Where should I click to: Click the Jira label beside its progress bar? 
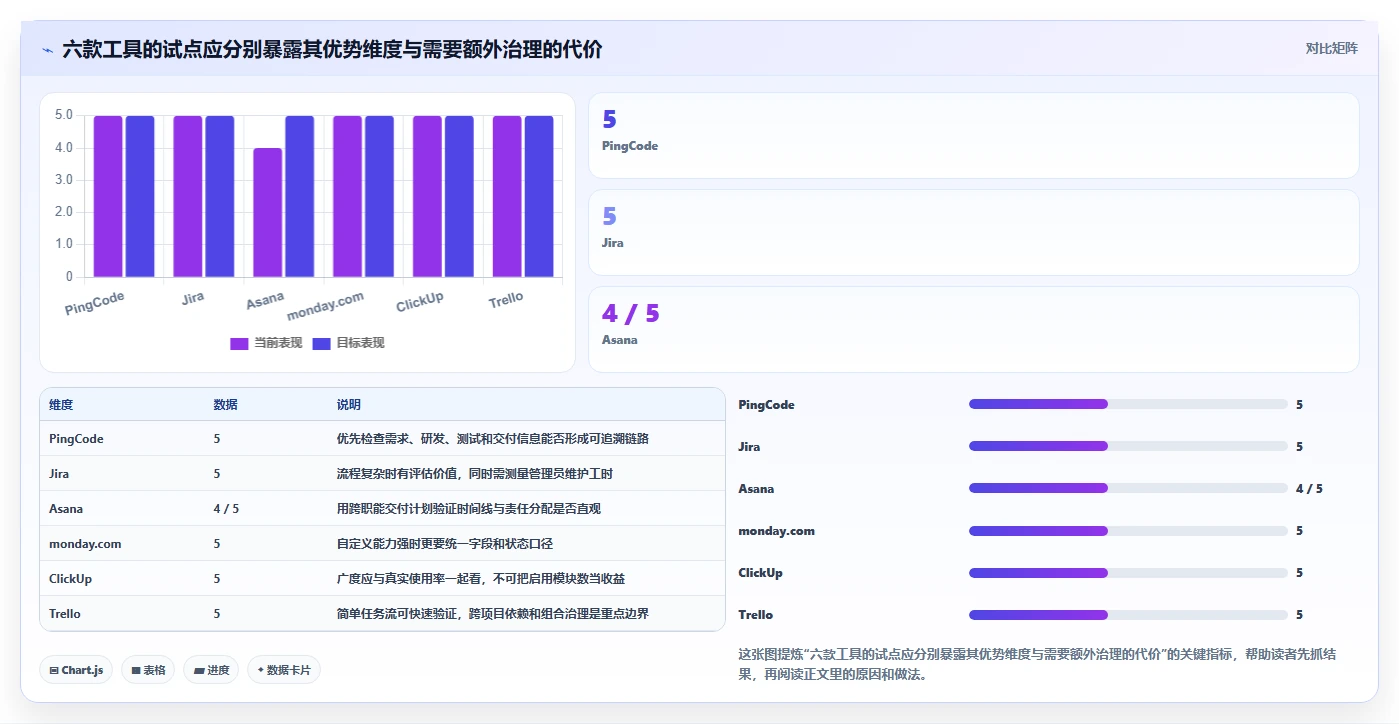[x=749, y=447]
